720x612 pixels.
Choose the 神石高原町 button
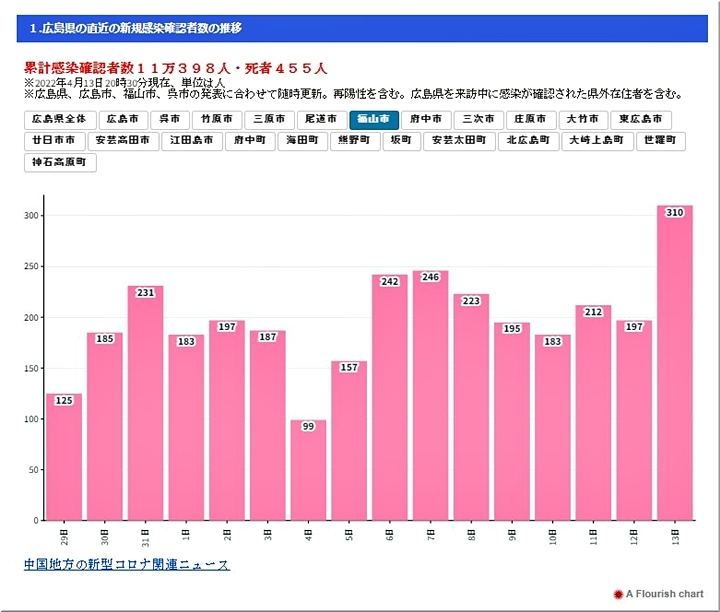pos(60,162)
